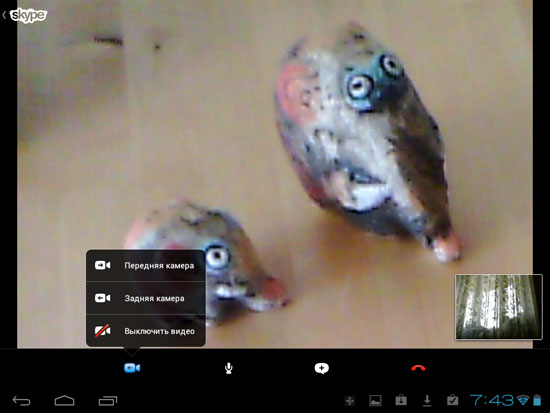Open the video camera options button

(132, 368)
